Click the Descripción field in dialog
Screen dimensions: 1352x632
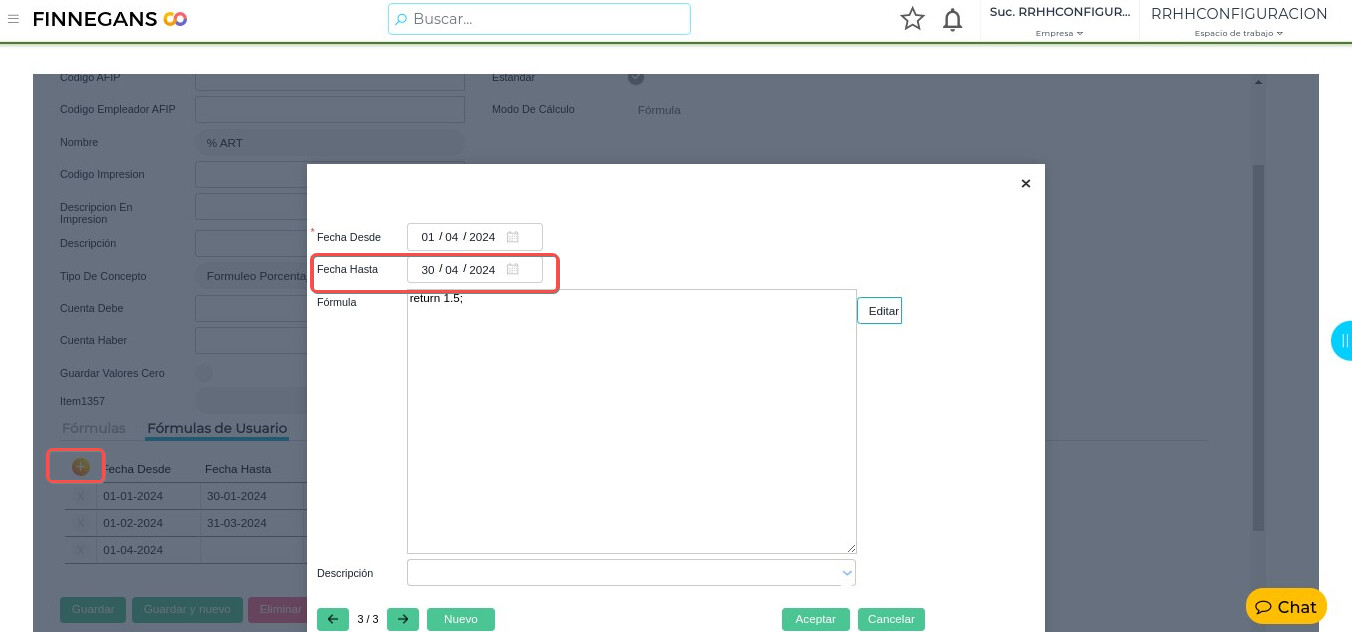coord(632,573)
